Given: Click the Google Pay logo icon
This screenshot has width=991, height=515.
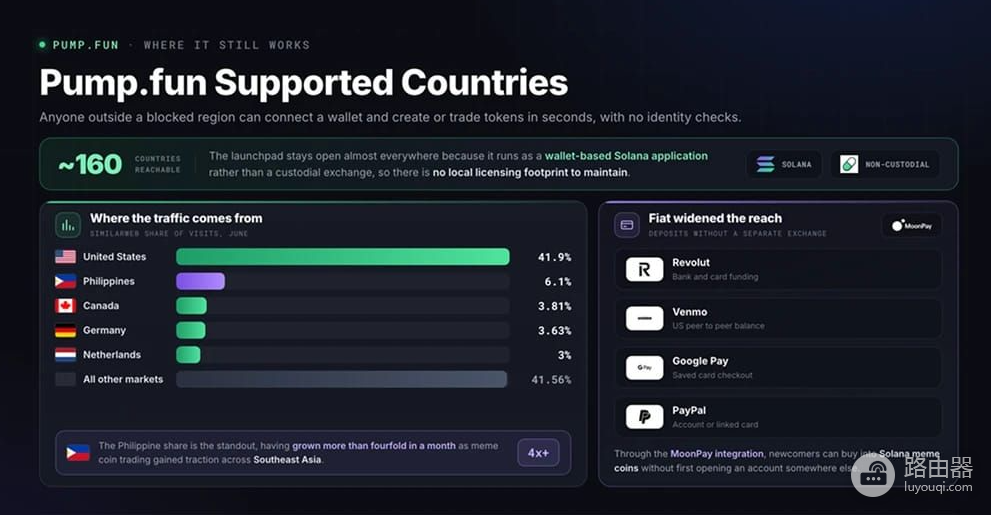Looking at the screenshot, I should click(x=644, y=368).
